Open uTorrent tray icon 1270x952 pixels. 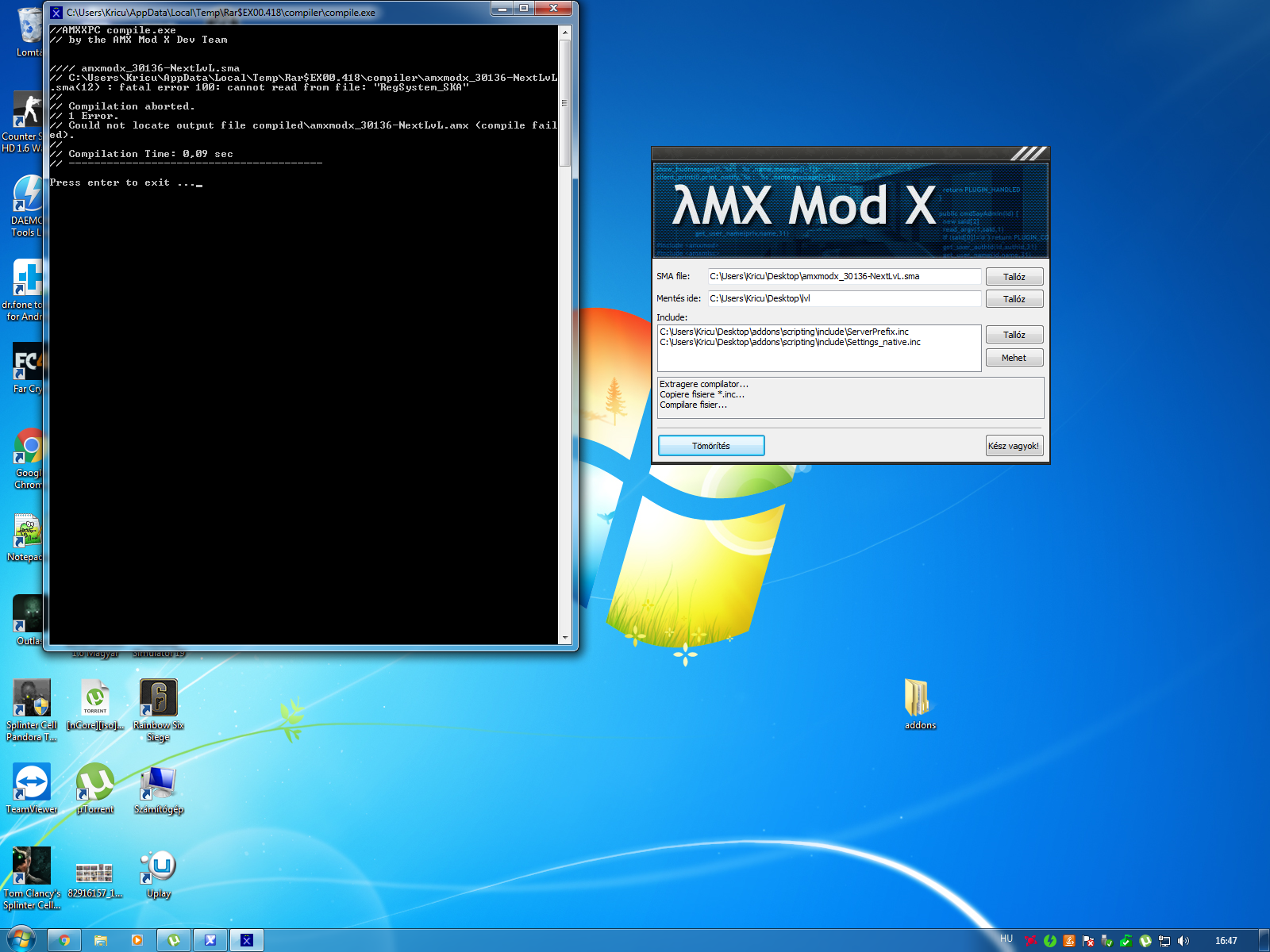click(1145, 941)
